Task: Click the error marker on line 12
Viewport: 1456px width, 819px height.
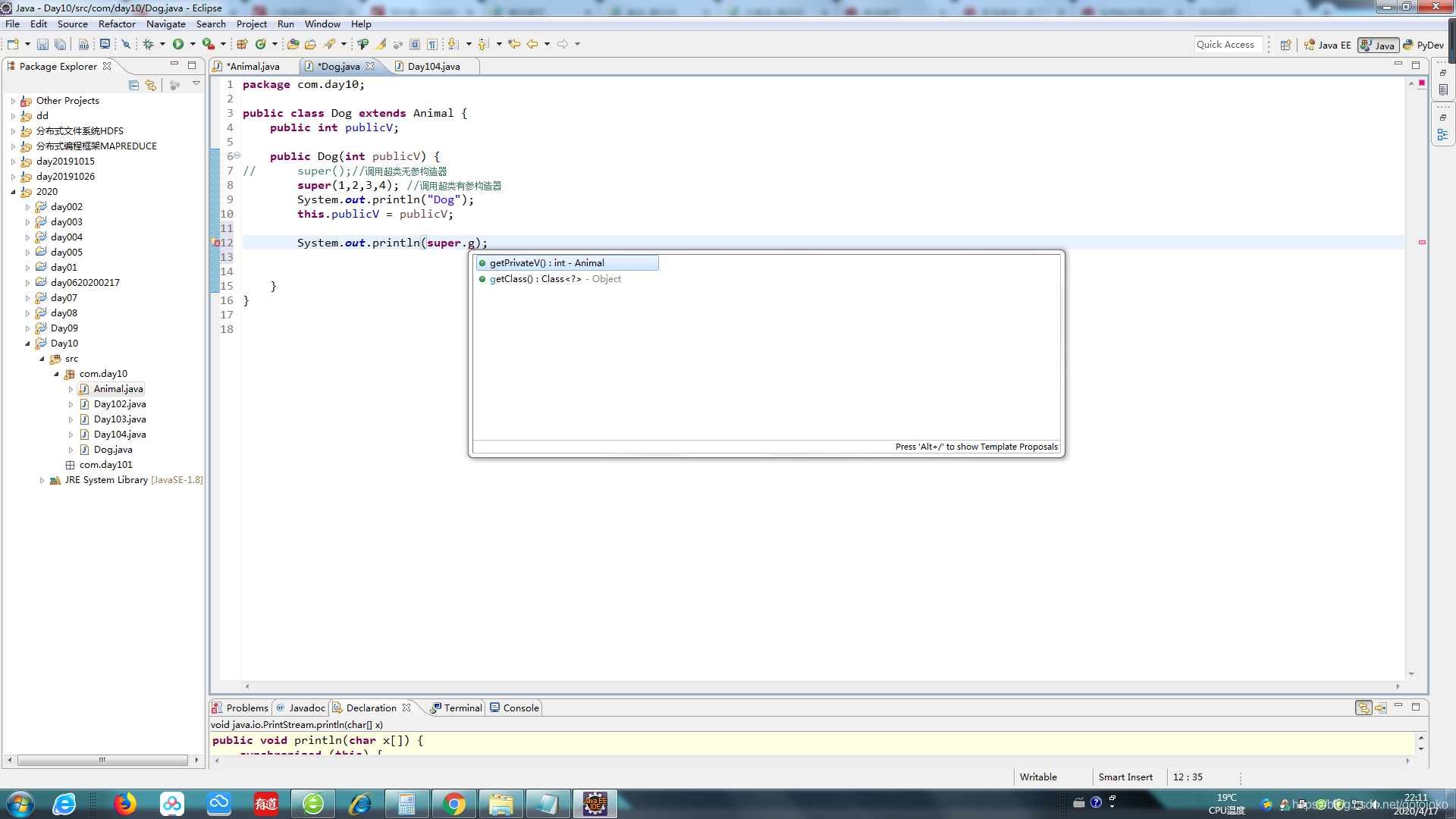Action: pos(215,243)
